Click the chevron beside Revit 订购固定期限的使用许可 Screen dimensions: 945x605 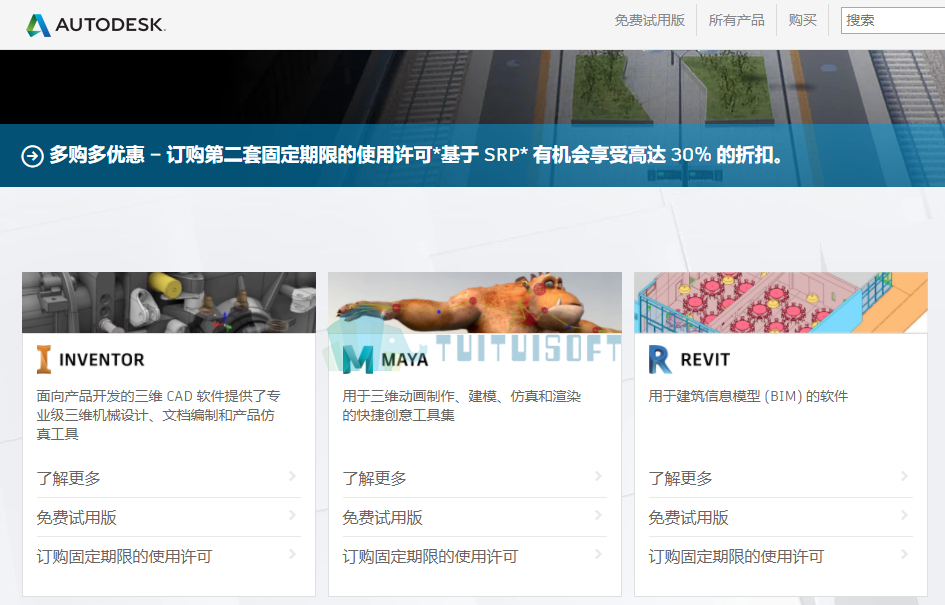pyautogui.click(x=905, y=554)
